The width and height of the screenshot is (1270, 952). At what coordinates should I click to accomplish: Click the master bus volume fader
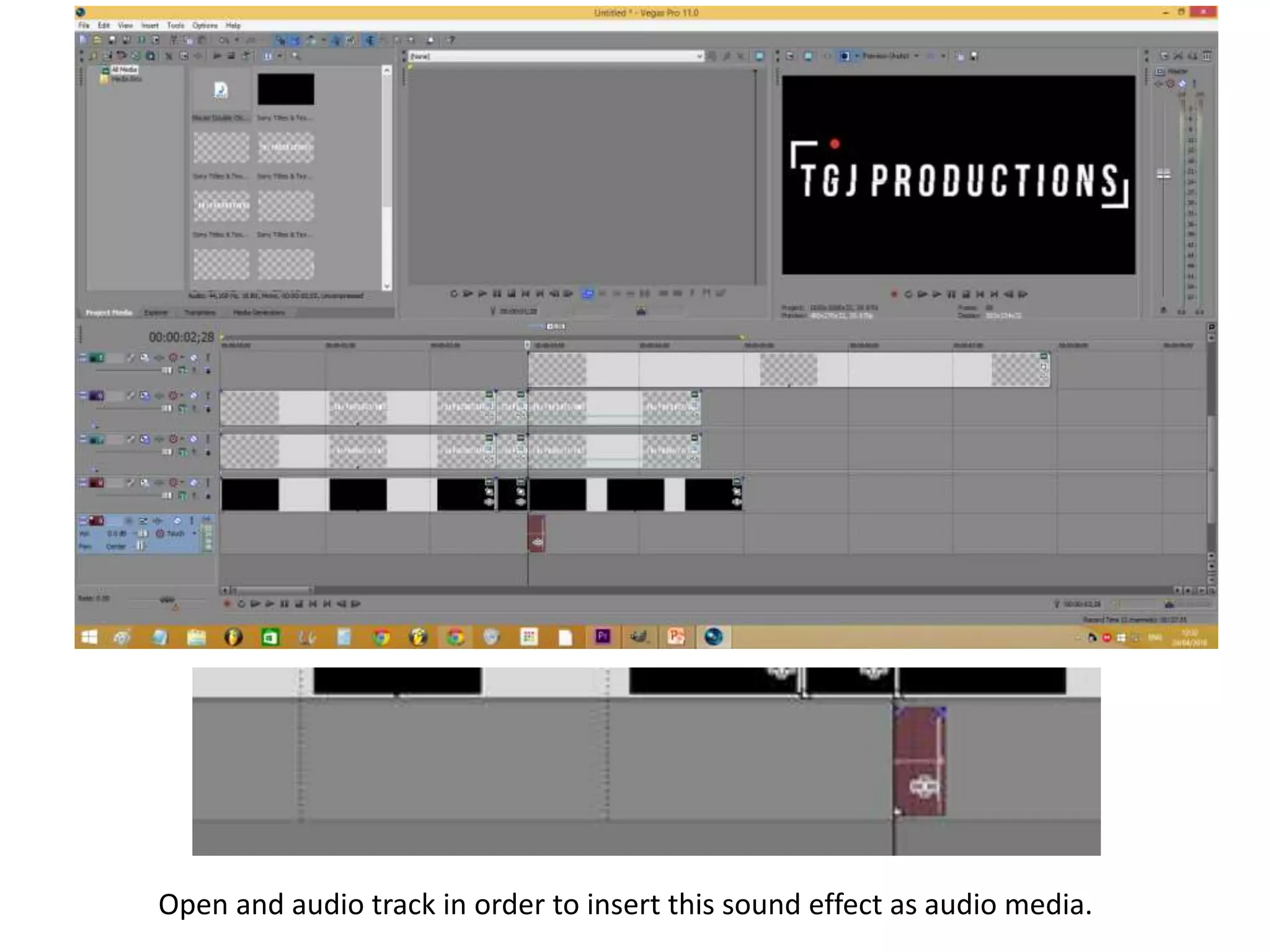point(1164,174)
